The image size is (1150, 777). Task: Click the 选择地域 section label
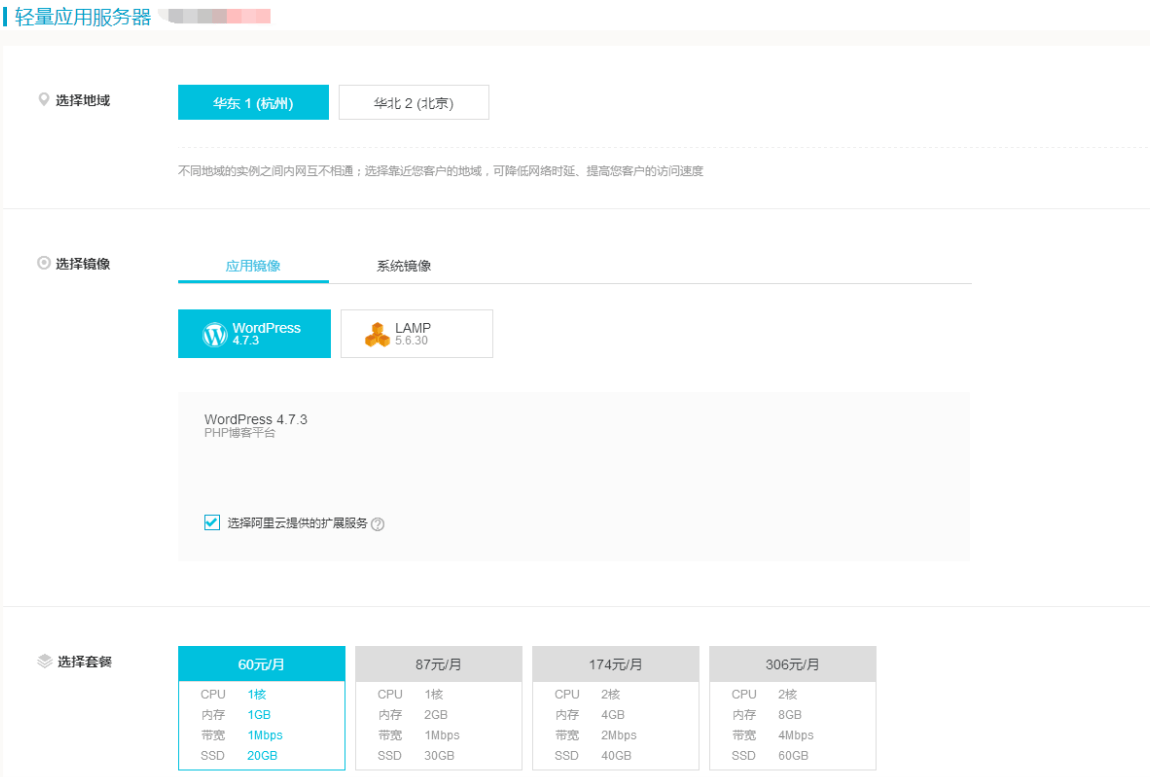pos(83,101)
